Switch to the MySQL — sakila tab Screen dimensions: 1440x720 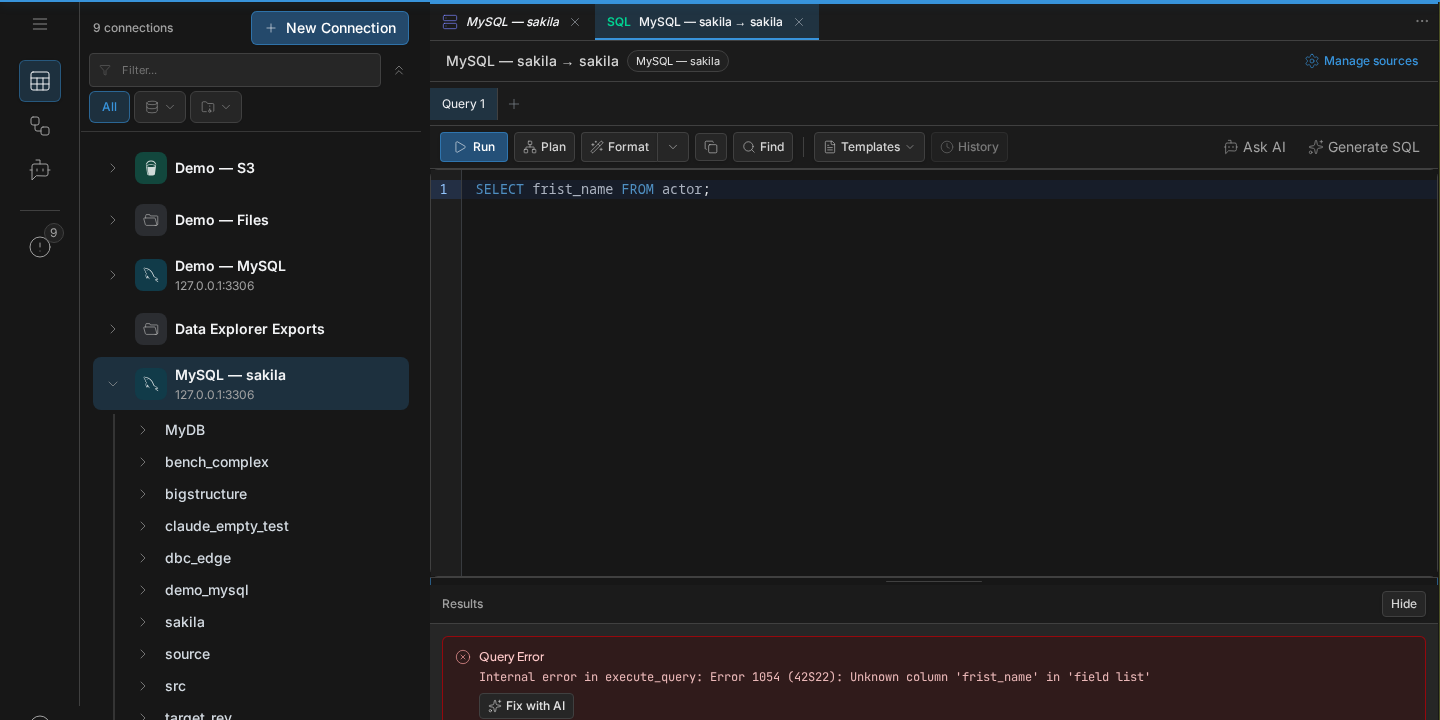(x=512, y=22)
